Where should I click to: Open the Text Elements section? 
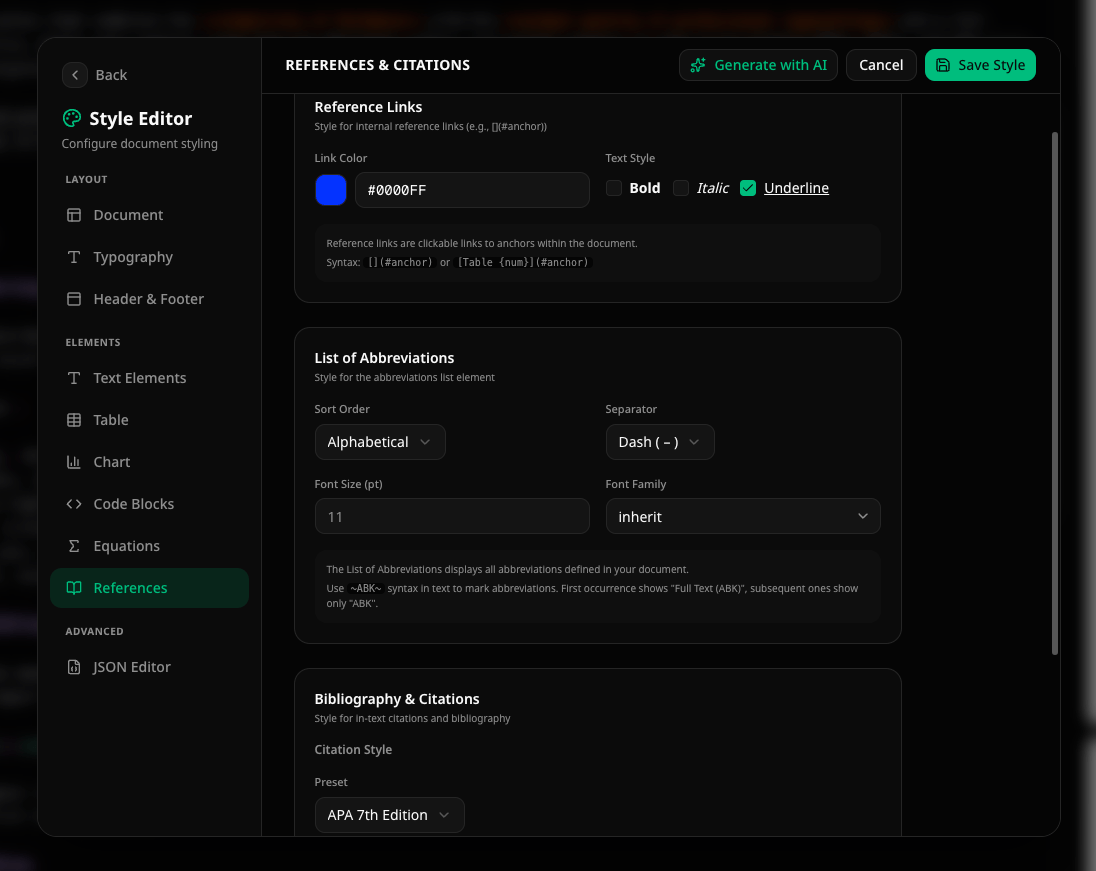[150, 378]
